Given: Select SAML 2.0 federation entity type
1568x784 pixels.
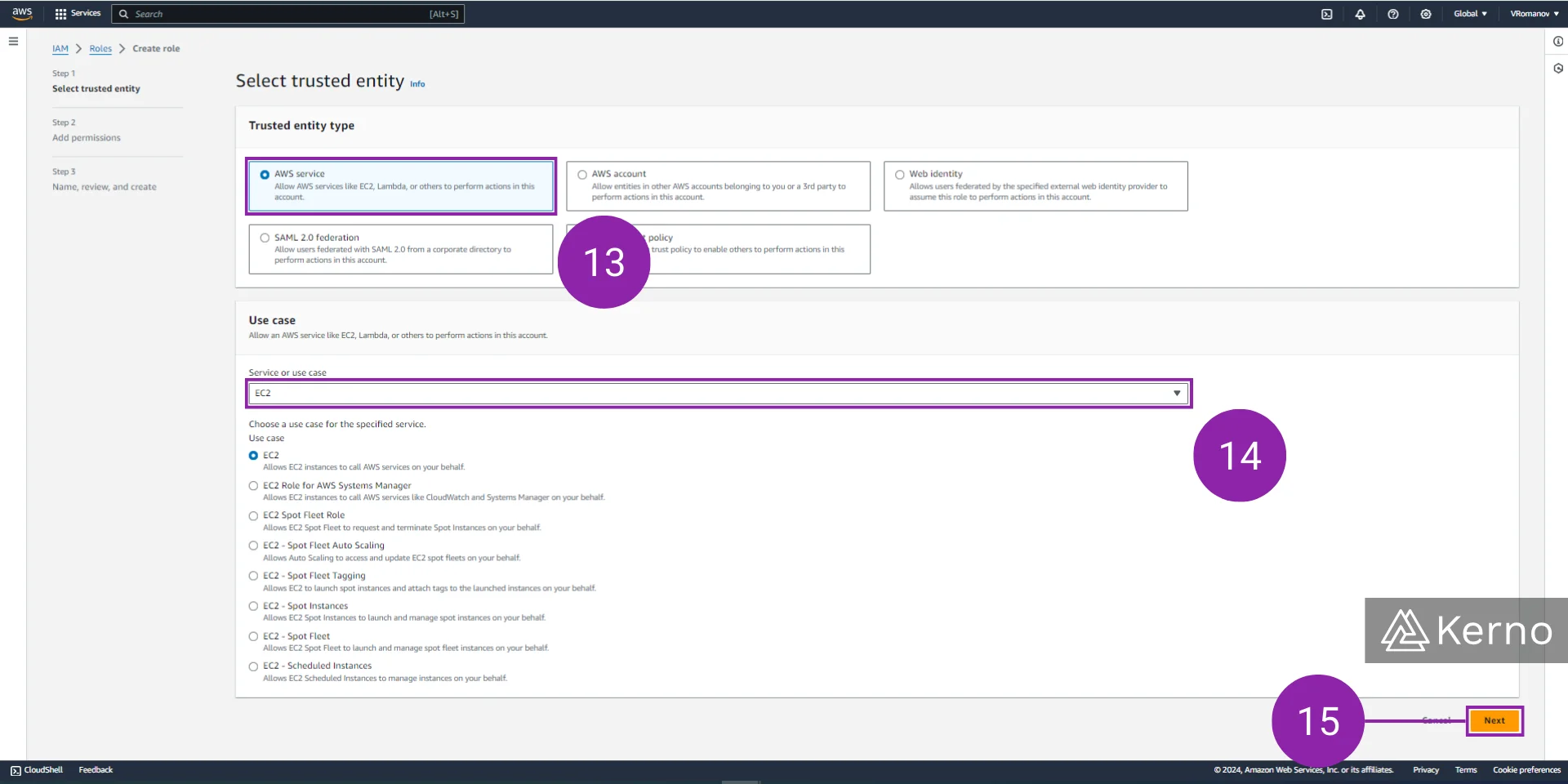Looking at the screenshot, I should coord(401,249).
